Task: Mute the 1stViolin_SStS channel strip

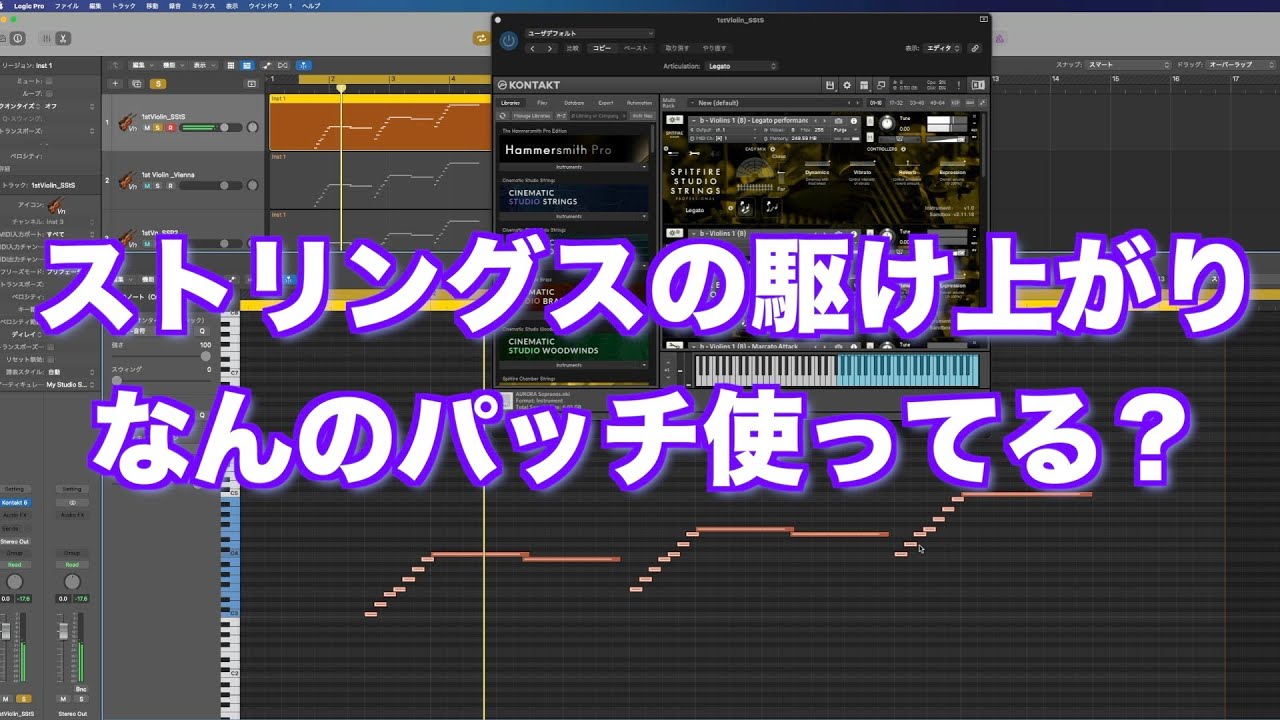Action: (8, 699)
